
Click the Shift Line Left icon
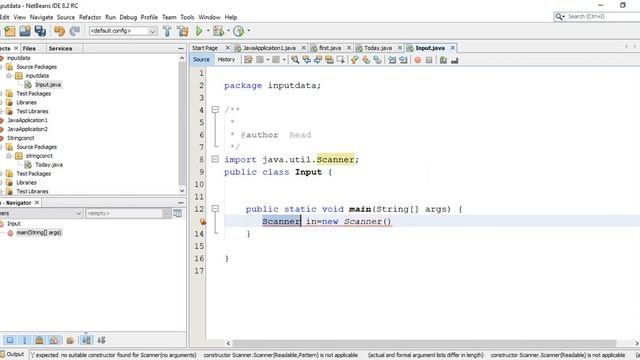pyautogui.click(x=392, y=60)
